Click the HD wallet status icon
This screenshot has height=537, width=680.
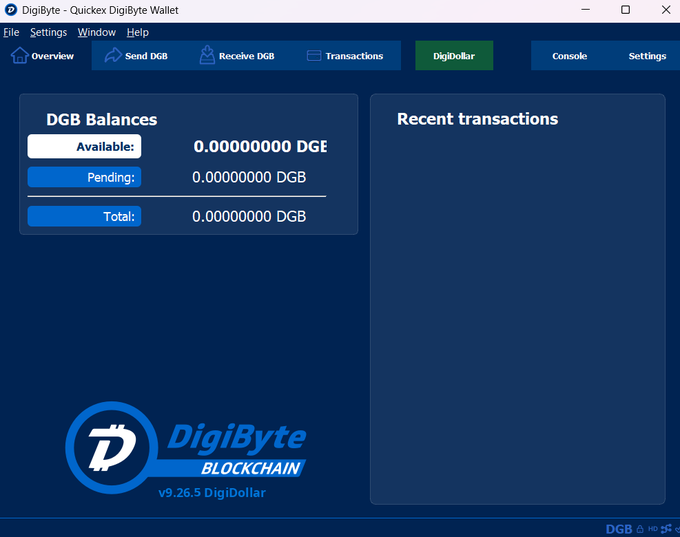tap(653, 529)
